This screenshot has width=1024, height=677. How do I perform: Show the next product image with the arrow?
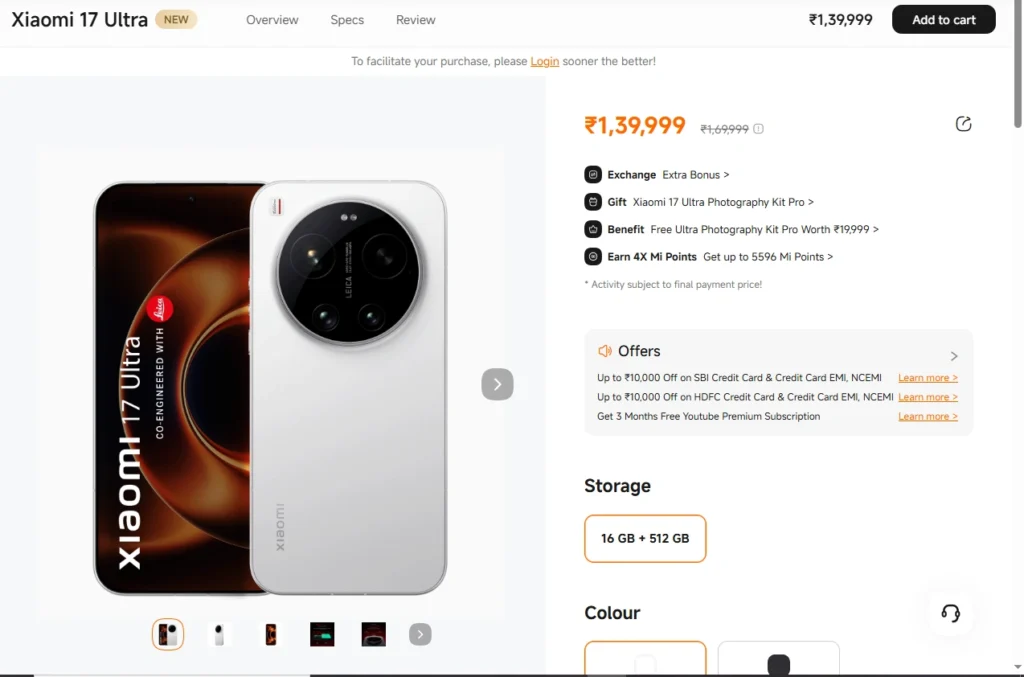click(x=497, y=384)
